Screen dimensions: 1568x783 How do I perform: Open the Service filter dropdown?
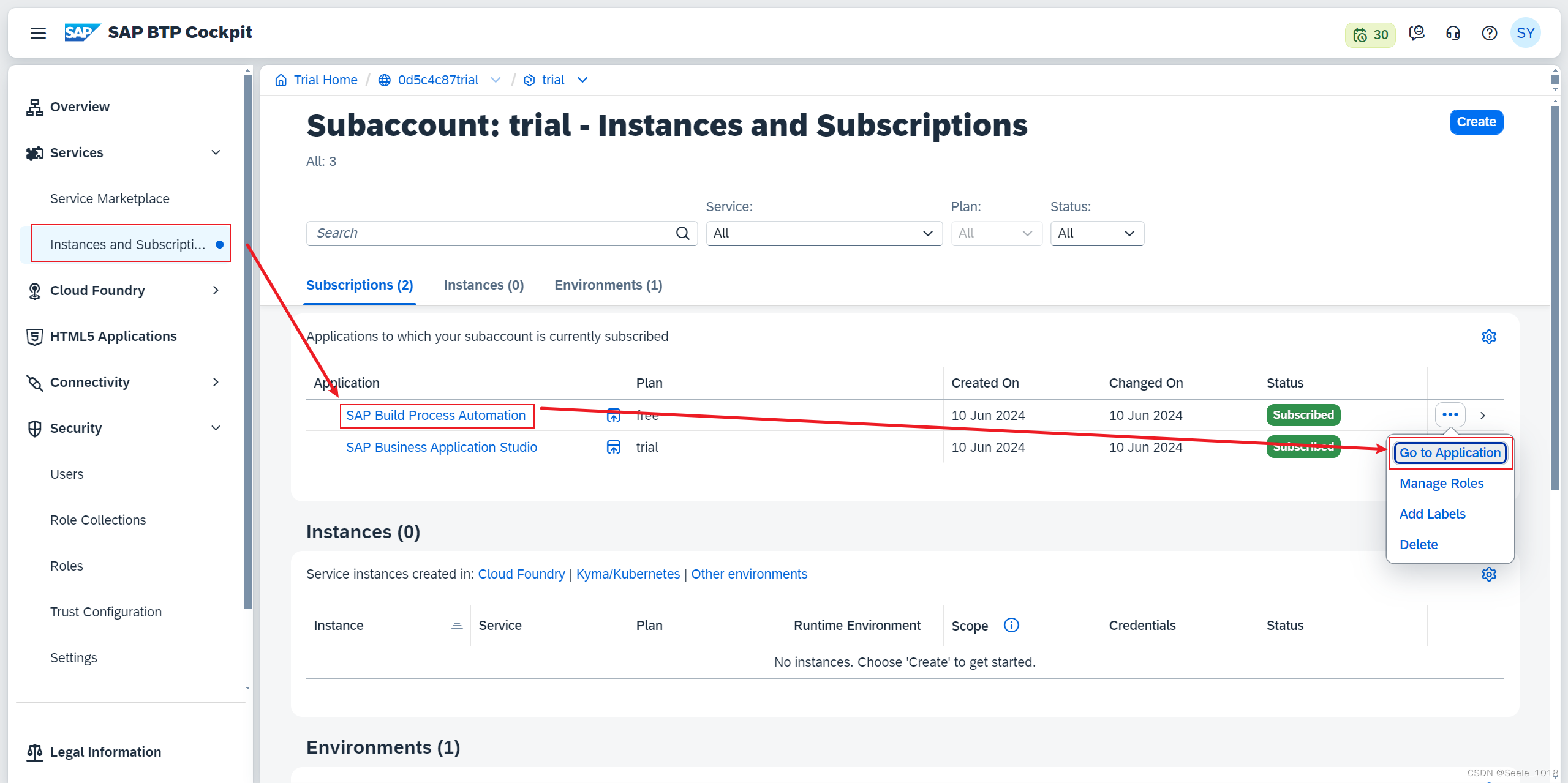[824, 233]
